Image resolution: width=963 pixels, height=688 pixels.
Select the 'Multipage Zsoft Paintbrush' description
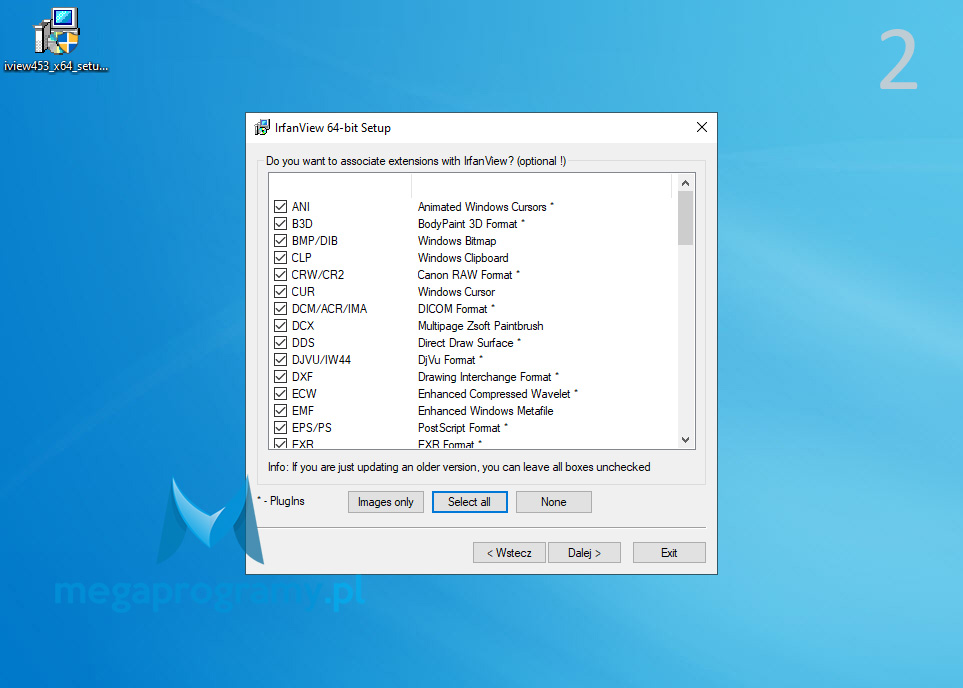click(481, 326)
